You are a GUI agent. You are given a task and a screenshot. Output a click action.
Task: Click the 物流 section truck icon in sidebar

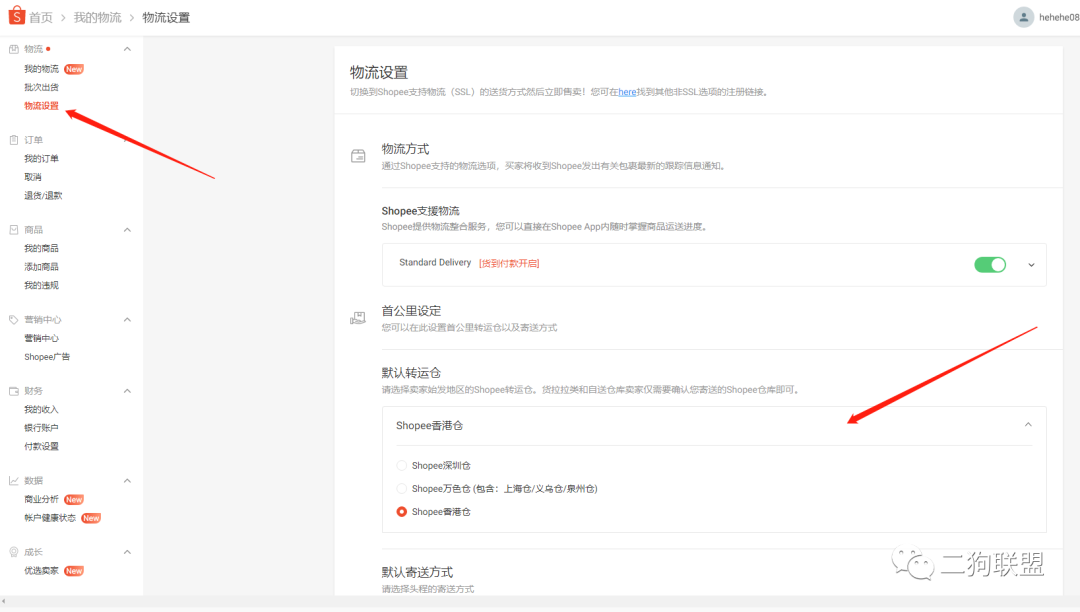(12, 48)
